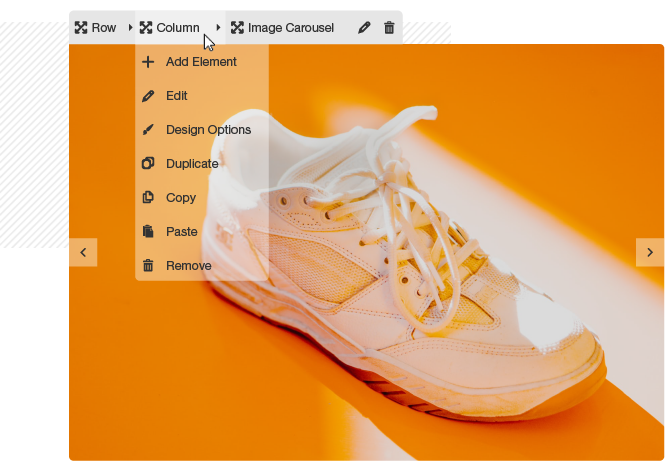This screenshot has width=671, height=471.
Task: Choose Duplicate from the Column menu
Action: pyautogui.click(x=202, y=164)
